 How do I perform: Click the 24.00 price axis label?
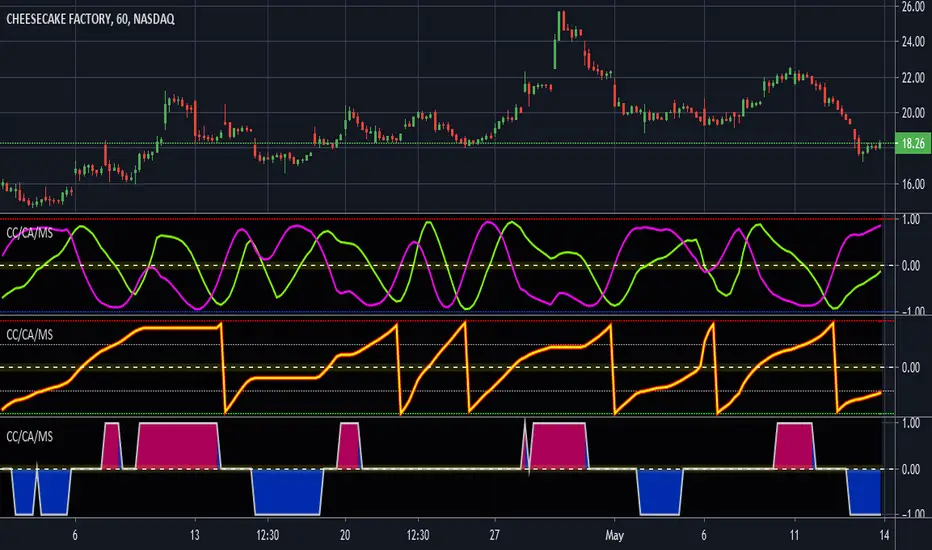(x=913, y=42)
